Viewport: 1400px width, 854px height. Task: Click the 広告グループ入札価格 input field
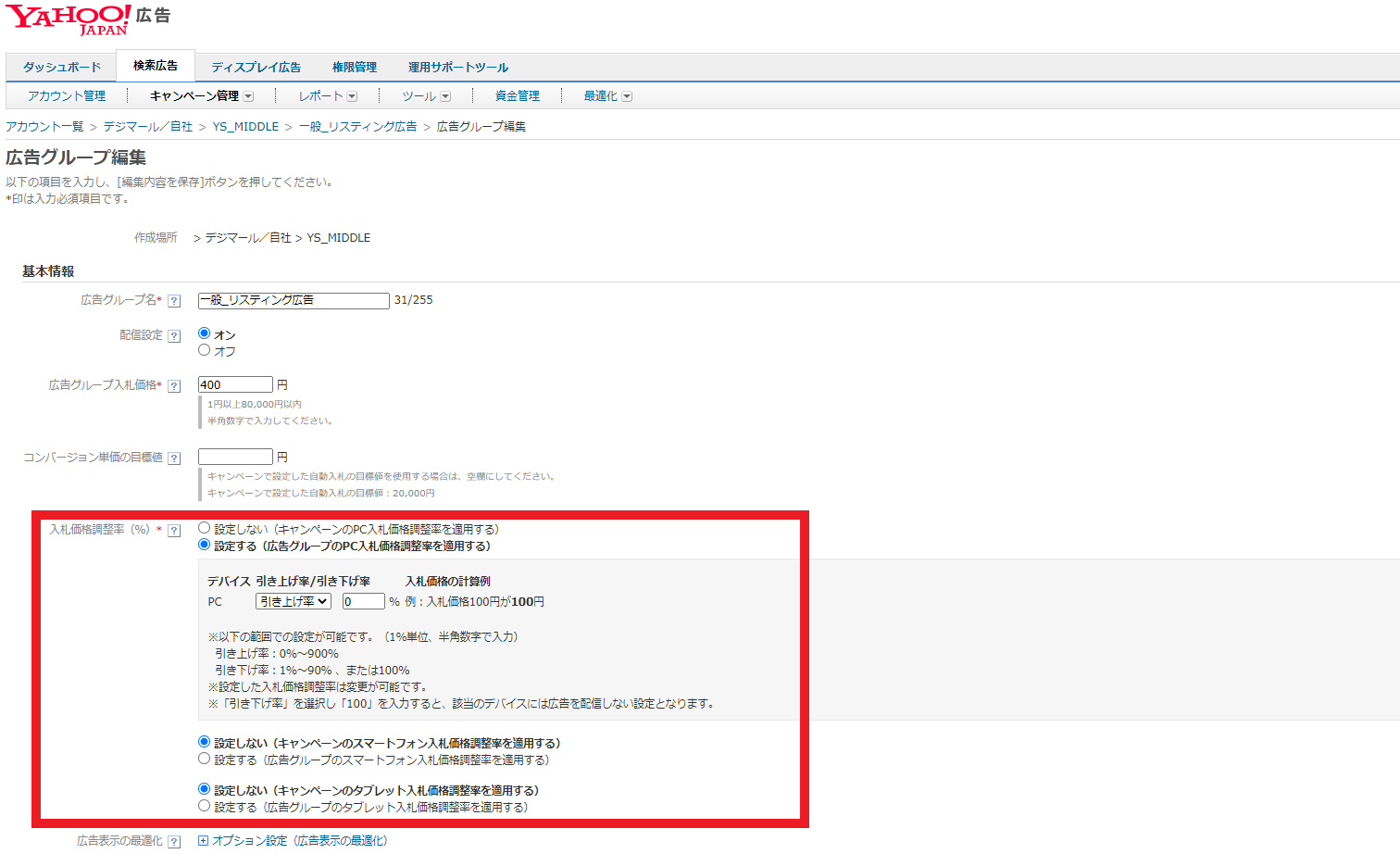(x=235, y=384)
